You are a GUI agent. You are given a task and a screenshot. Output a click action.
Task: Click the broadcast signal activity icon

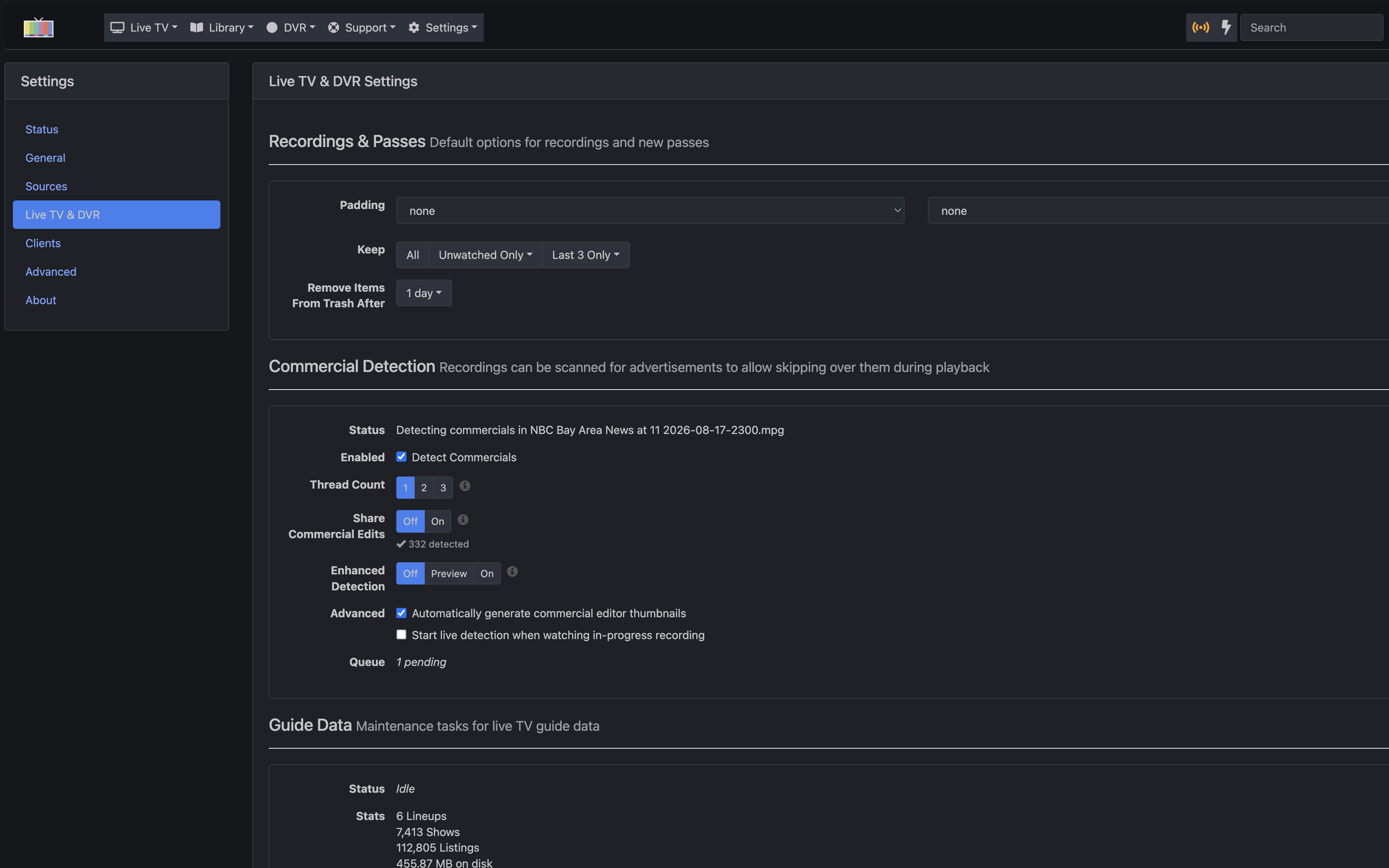point(1201,28)
